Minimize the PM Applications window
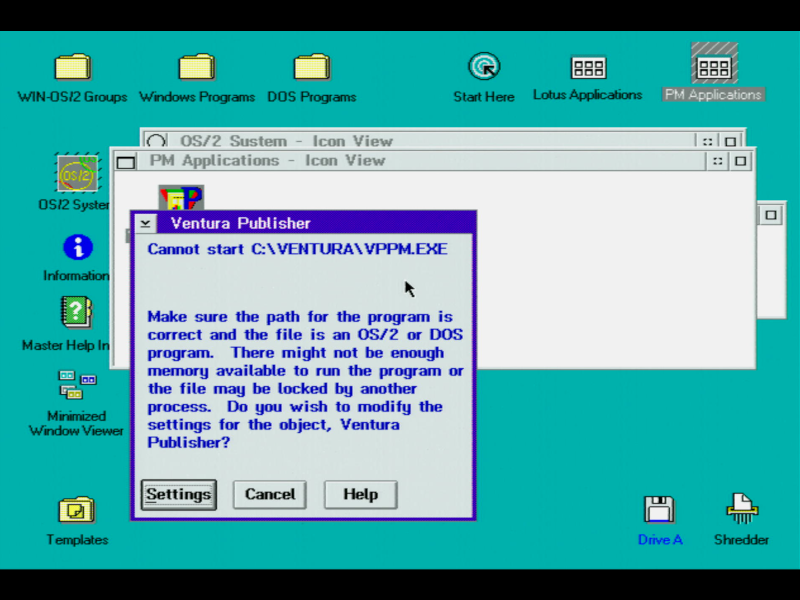800x600 pixels. pos(717,162)
